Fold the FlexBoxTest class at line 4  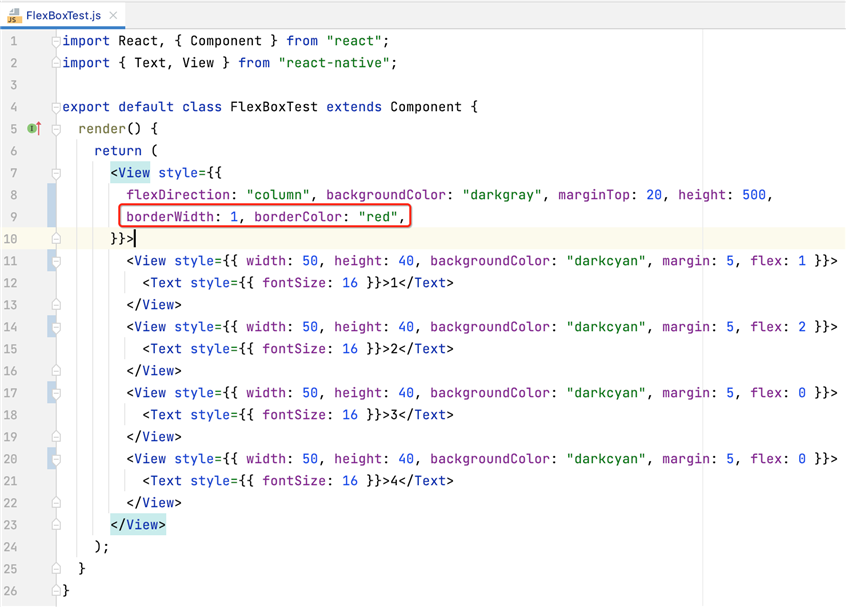[56, 107]
